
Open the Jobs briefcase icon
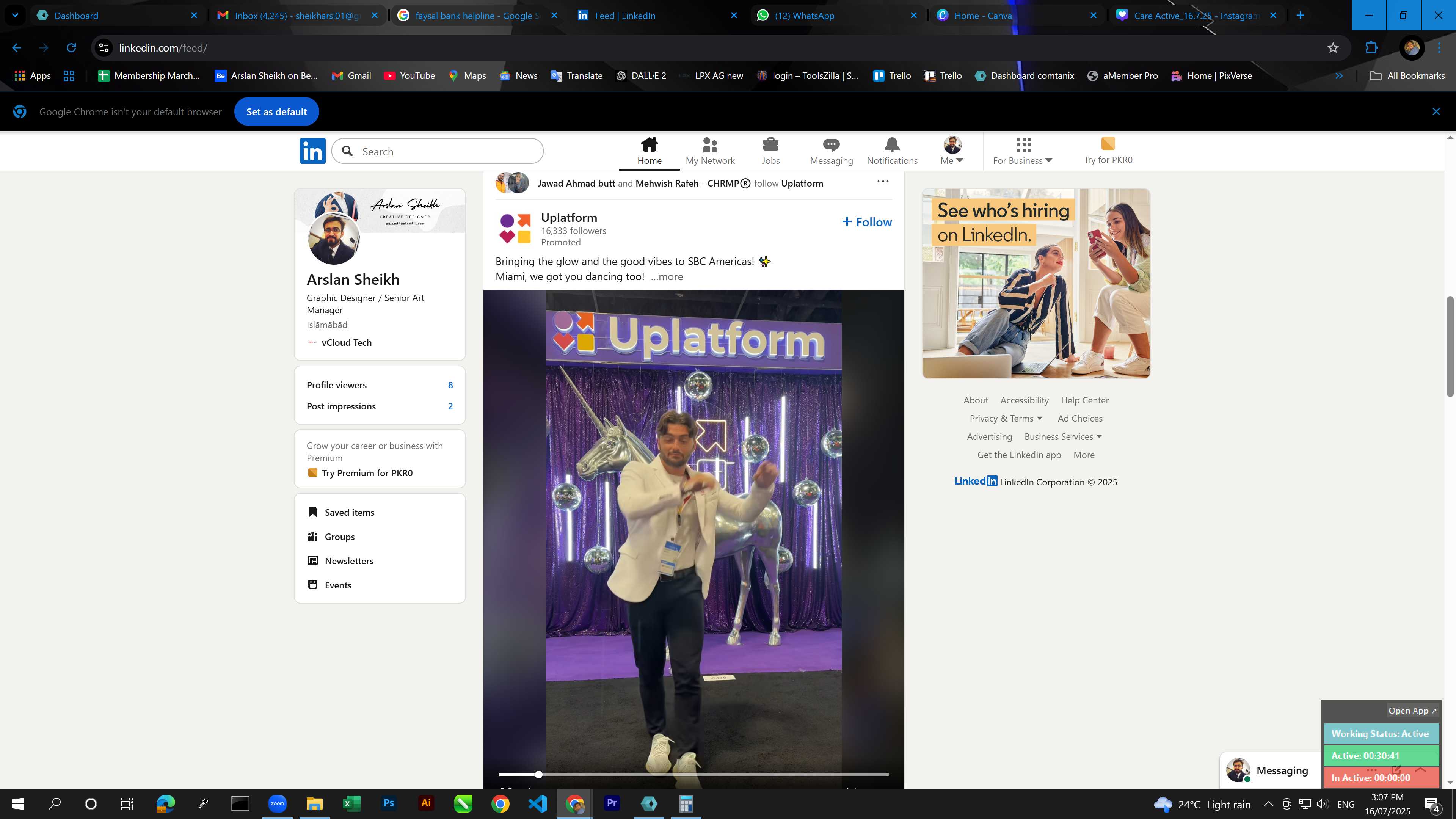click(x=770, y=145)
